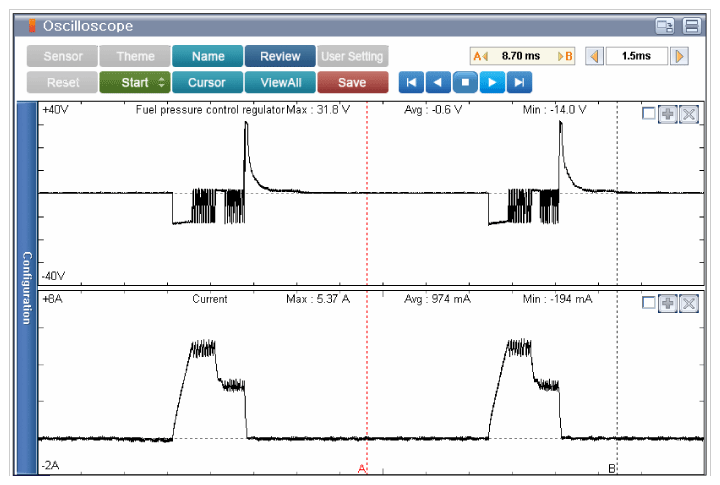Click the ViewAll button
The image size is (720, 485).
click(280, 82)
